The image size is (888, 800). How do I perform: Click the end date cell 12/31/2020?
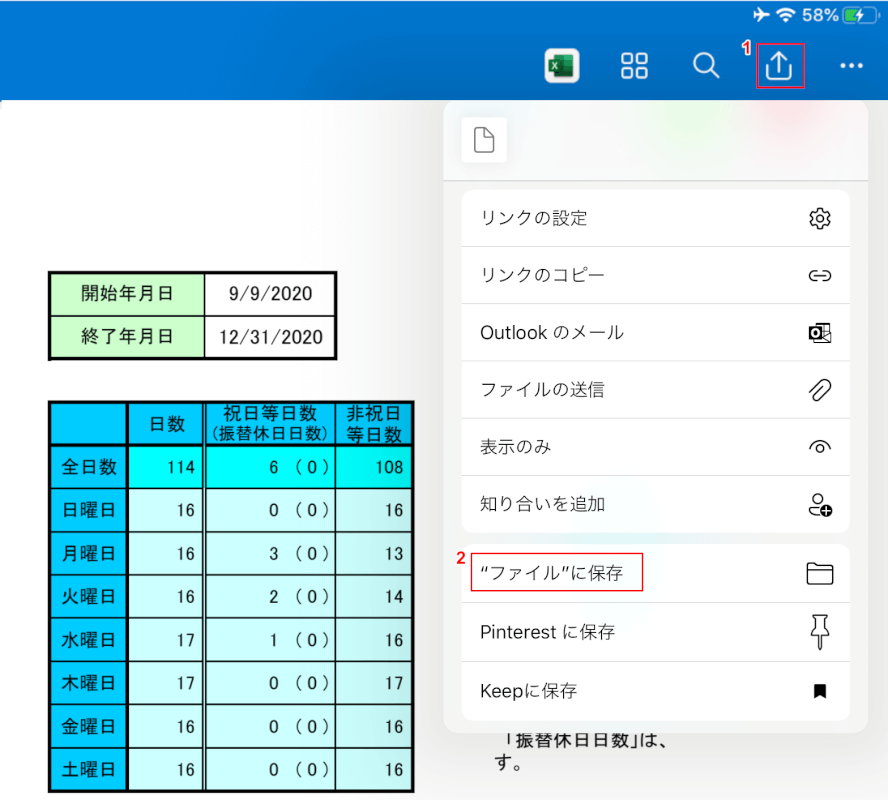click(270, 337)
